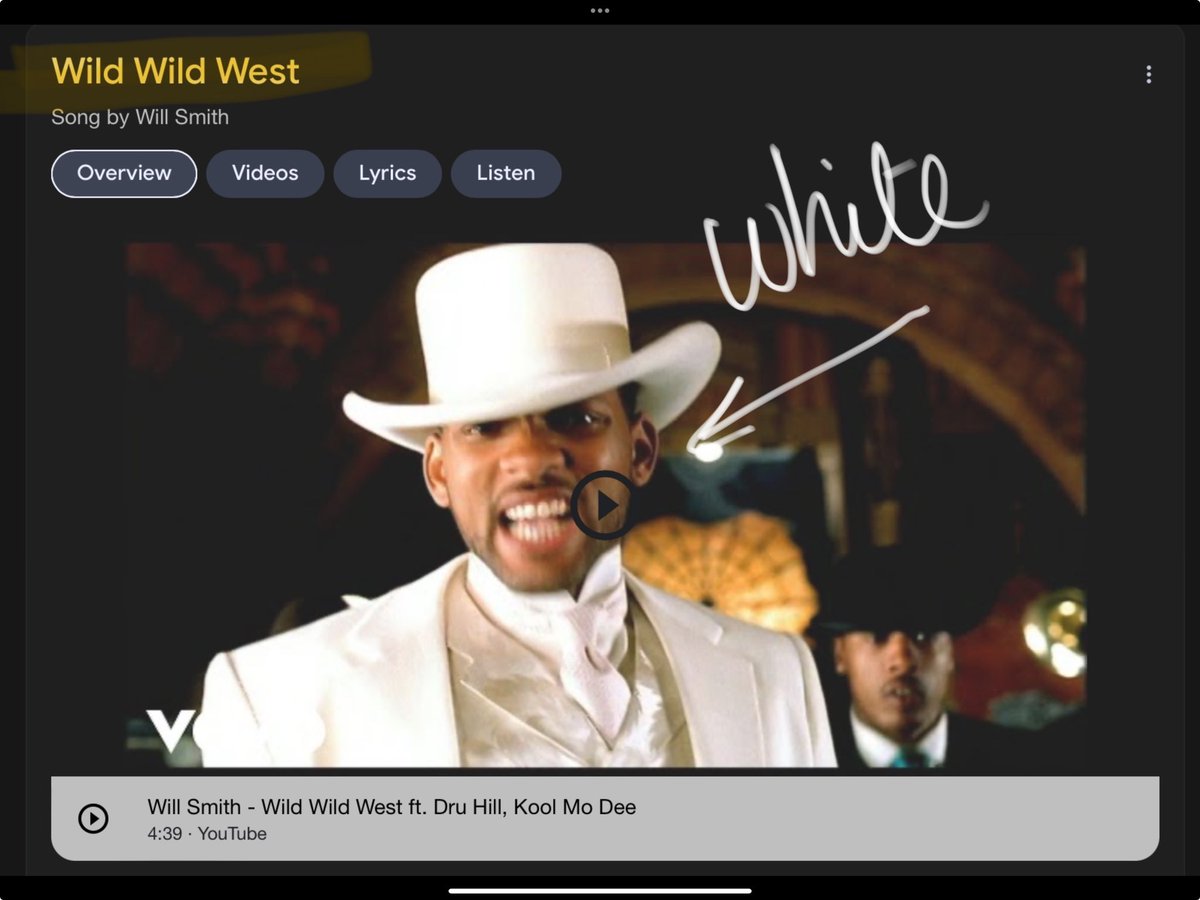The width and height of the screenshot is (1200, 900).
Task: Tap the home indicator bar at bottom
Action: (x=600, y=890)
